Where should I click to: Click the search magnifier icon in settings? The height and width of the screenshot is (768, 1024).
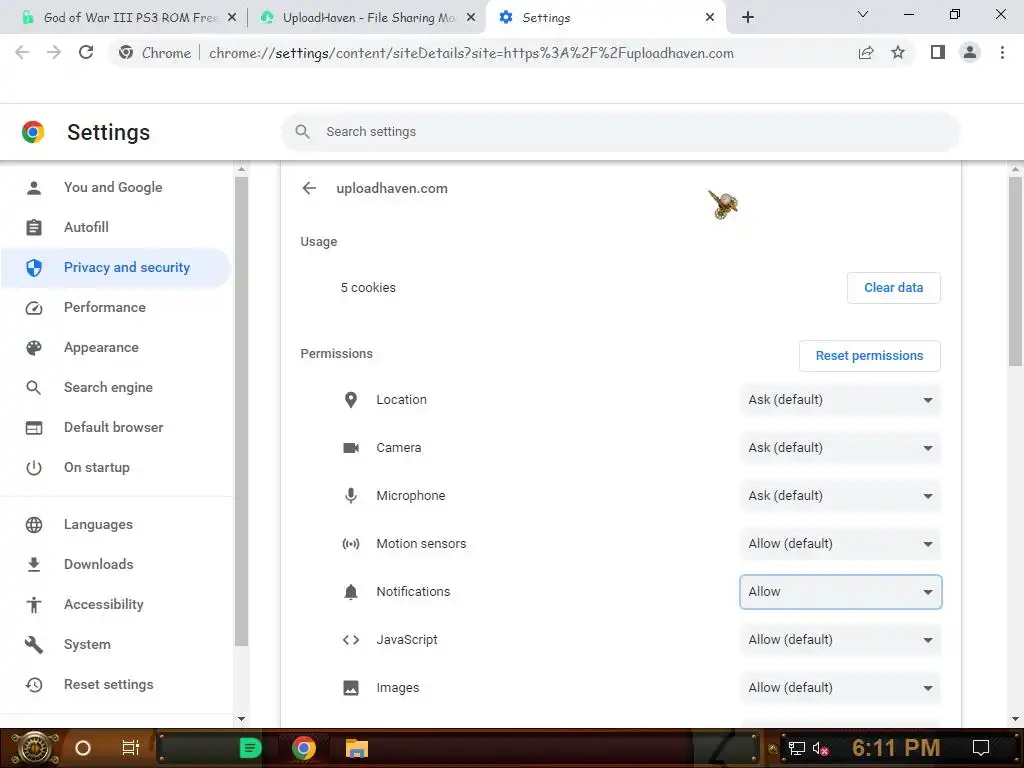302,132
